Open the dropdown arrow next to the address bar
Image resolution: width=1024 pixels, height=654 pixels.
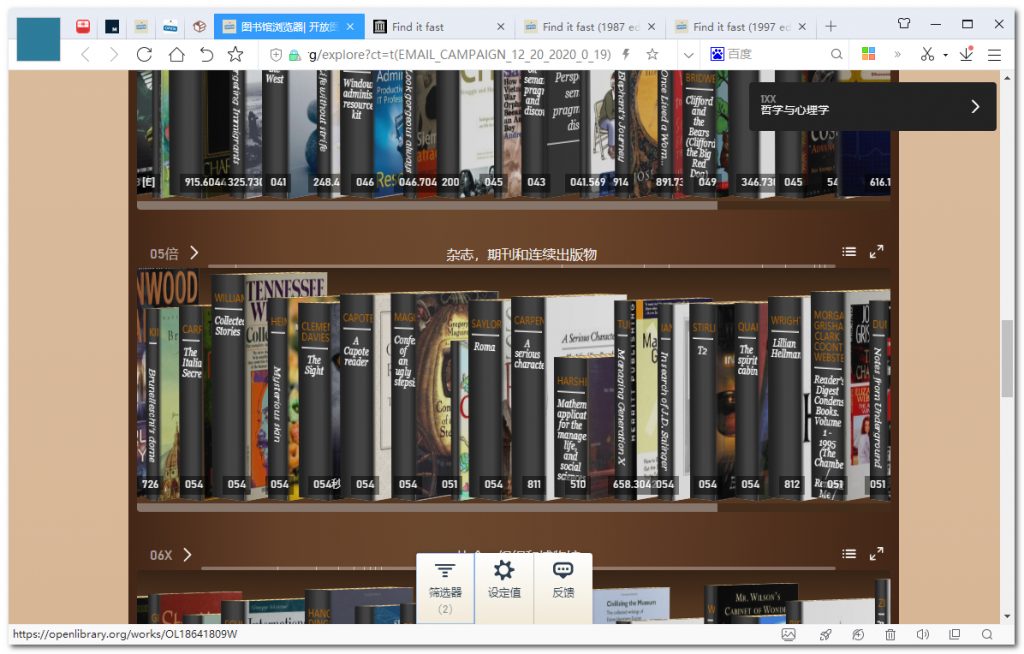(x=687, y=55)
